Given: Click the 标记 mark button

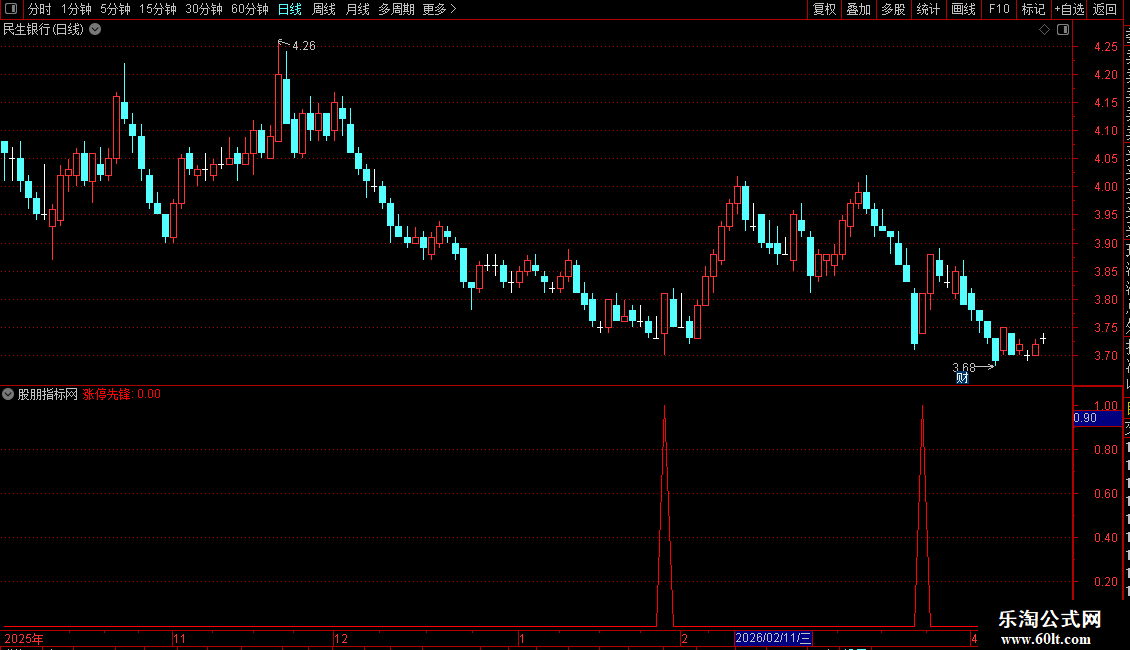Looking at the screenshot, I should (x=1033, y=9).
